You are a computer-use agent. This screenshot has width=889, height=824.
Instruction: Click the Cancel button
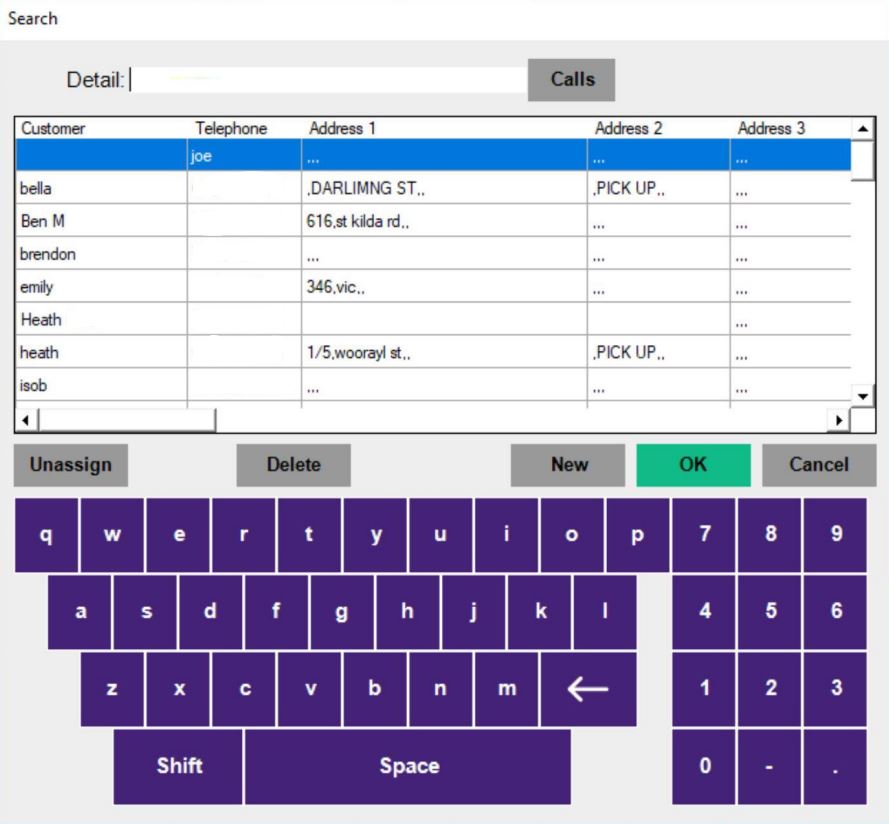[819, 465]
